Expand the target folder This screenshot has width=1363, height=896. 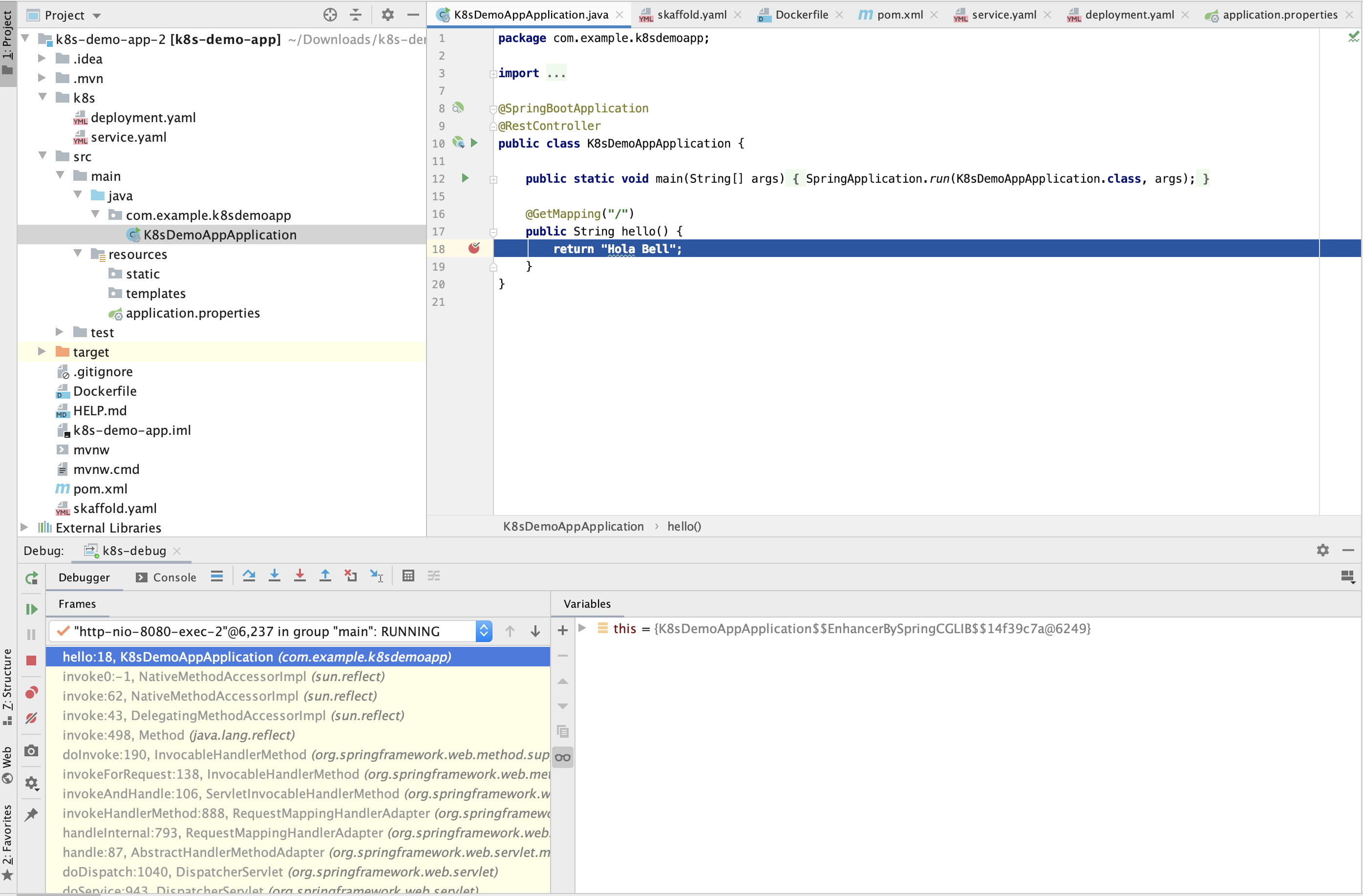point(41,351)
